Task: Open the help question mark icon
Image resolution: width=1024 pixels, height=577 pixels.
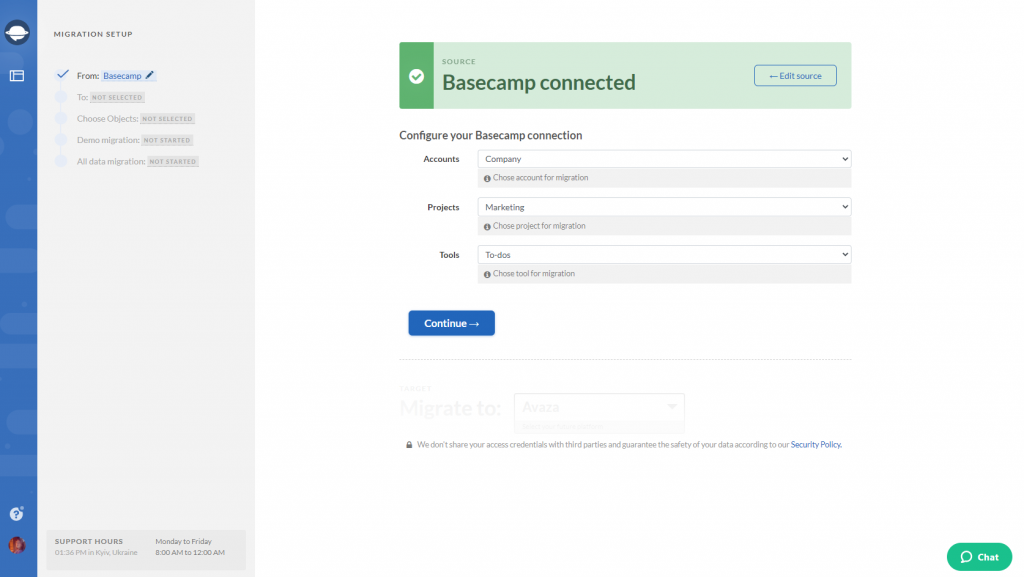Action: [17, 514]
